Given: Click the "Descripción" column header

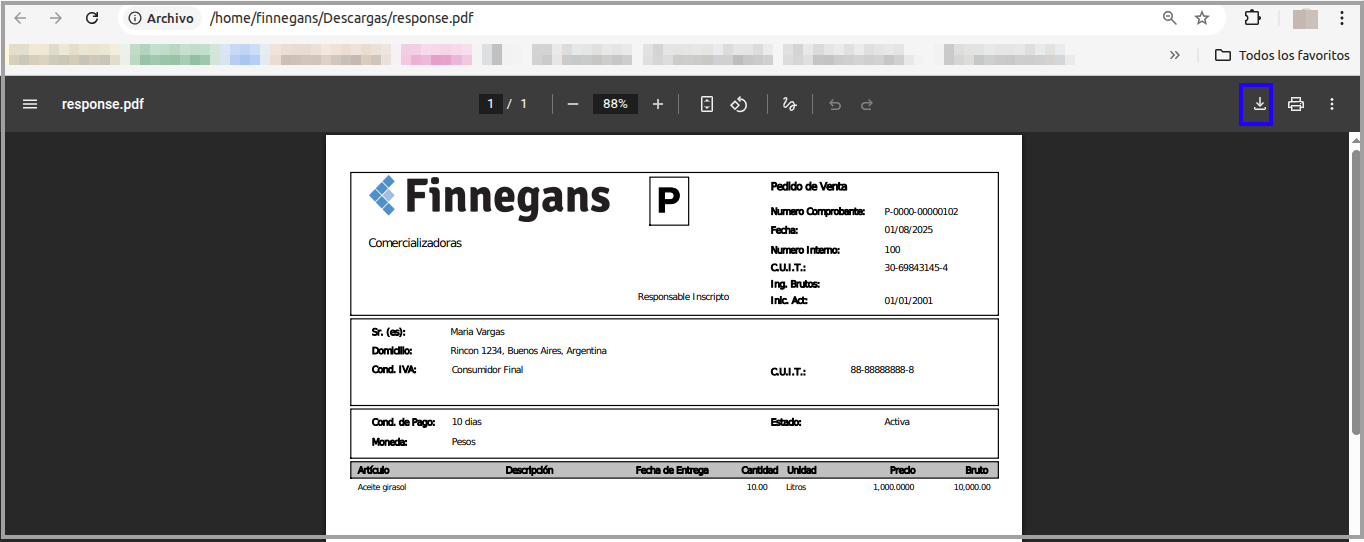Looking at the screenshot, I should pos(529,470).
